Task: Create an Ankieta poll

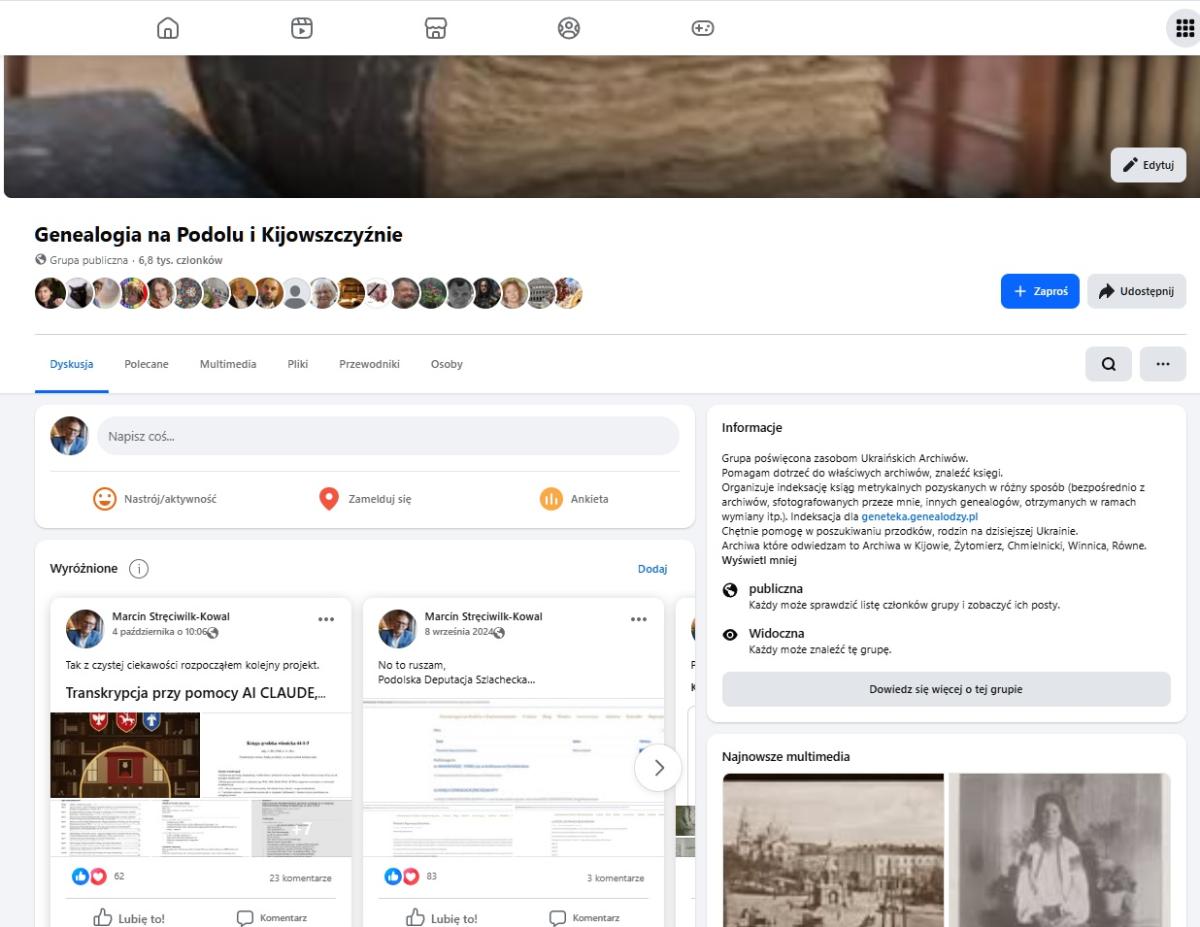Action: [574, 499]
